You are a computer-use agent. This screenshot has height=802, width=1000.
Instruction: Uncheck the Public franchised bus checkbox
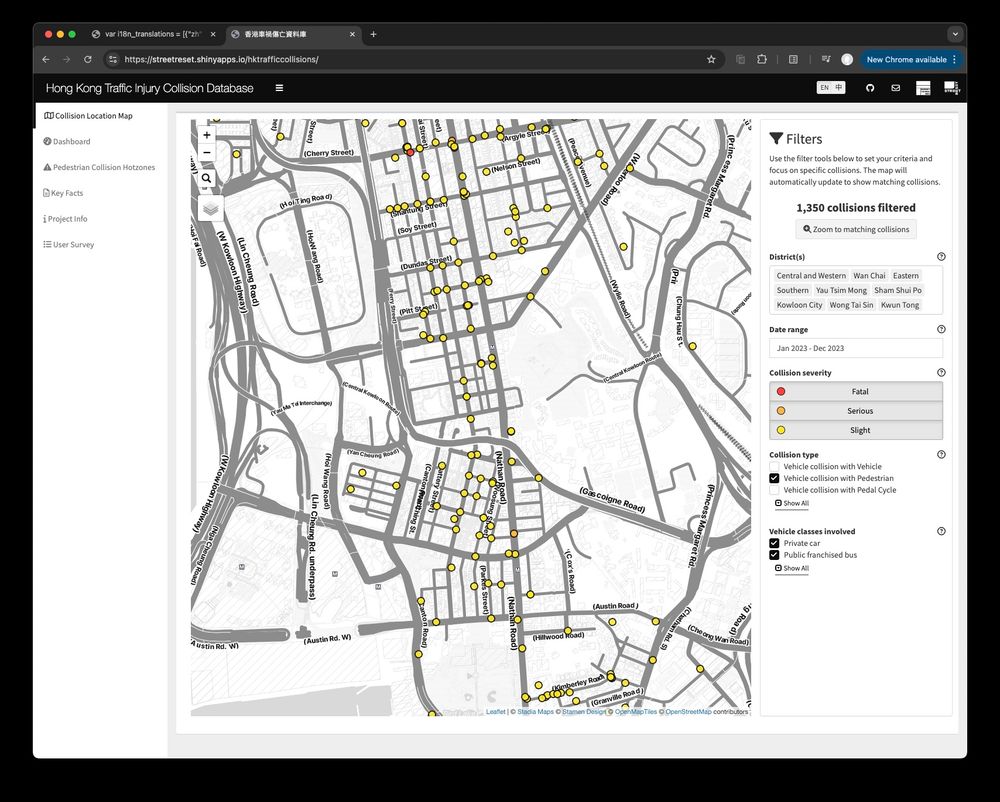tap(774, 555)
